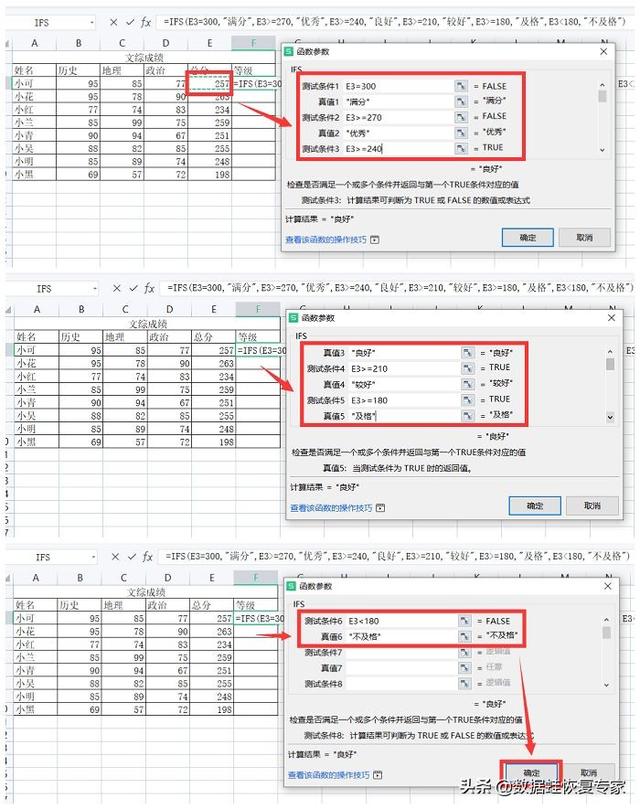Viewport: 640px width, 809px height.
Task: Click fx insert-function icon above the 测试条件6 dialog
Action: pyautogui.click(x=148, y=557)
